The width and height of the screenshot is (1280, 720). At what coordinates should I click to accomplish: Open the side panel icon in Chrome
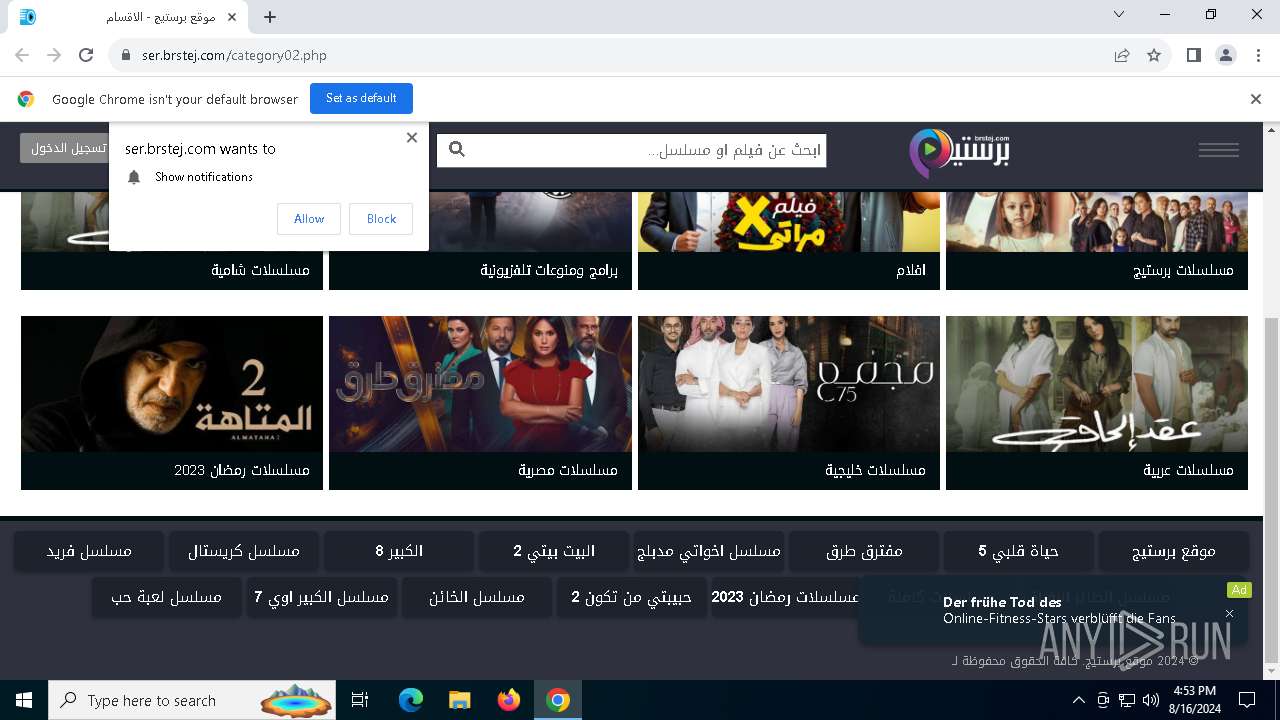tap(1193, 55)
